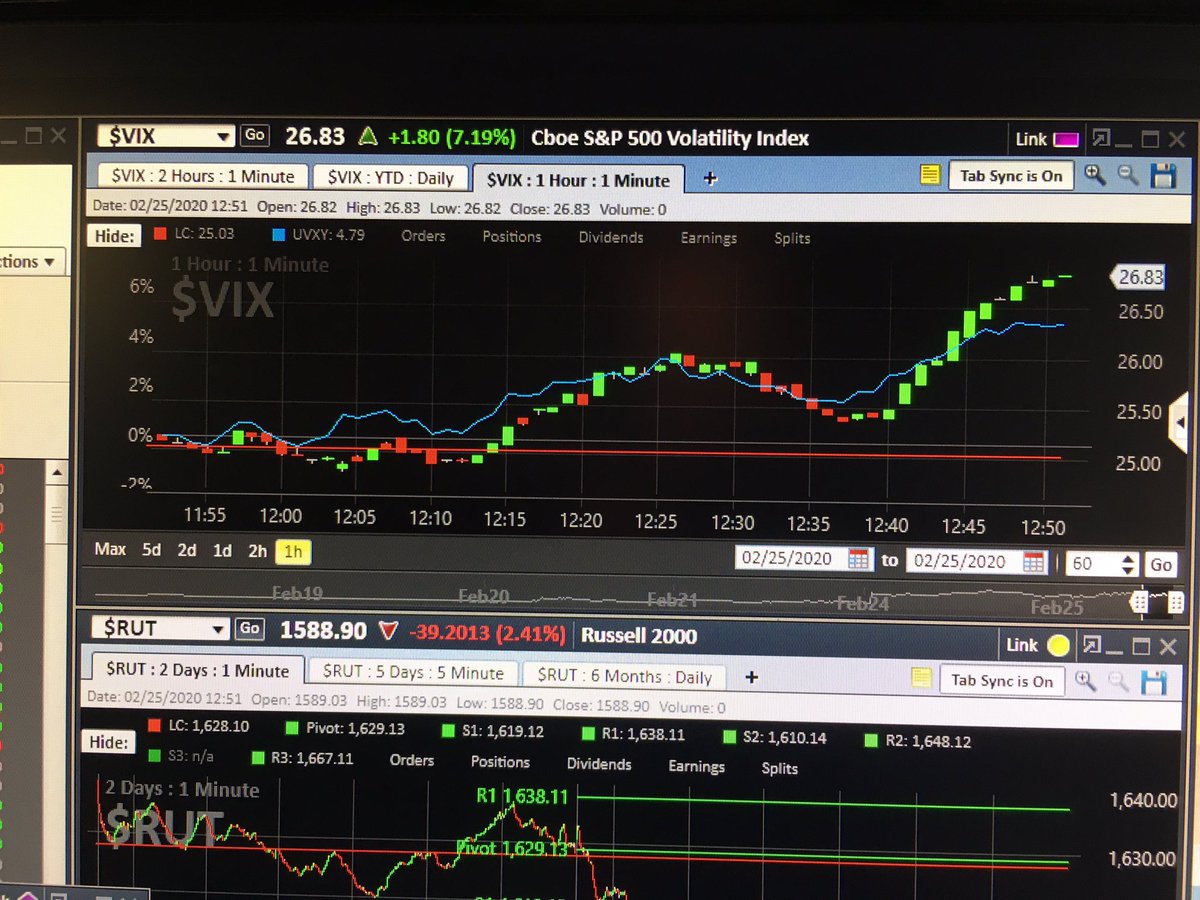The image size is (1200, 900).
Task: Toggle LC: 25.03 red overlay in $VIX
Action: point(194,235)
